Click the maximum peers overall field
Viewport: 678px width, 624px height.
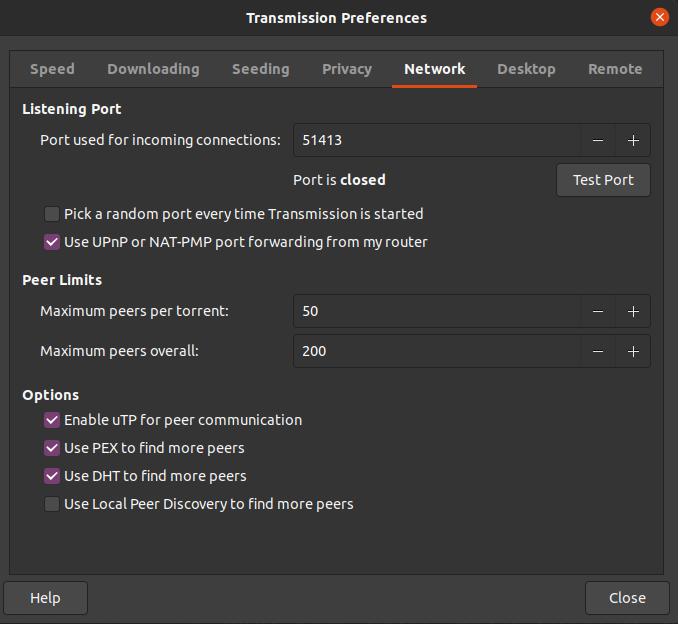[x=437, y=351]
